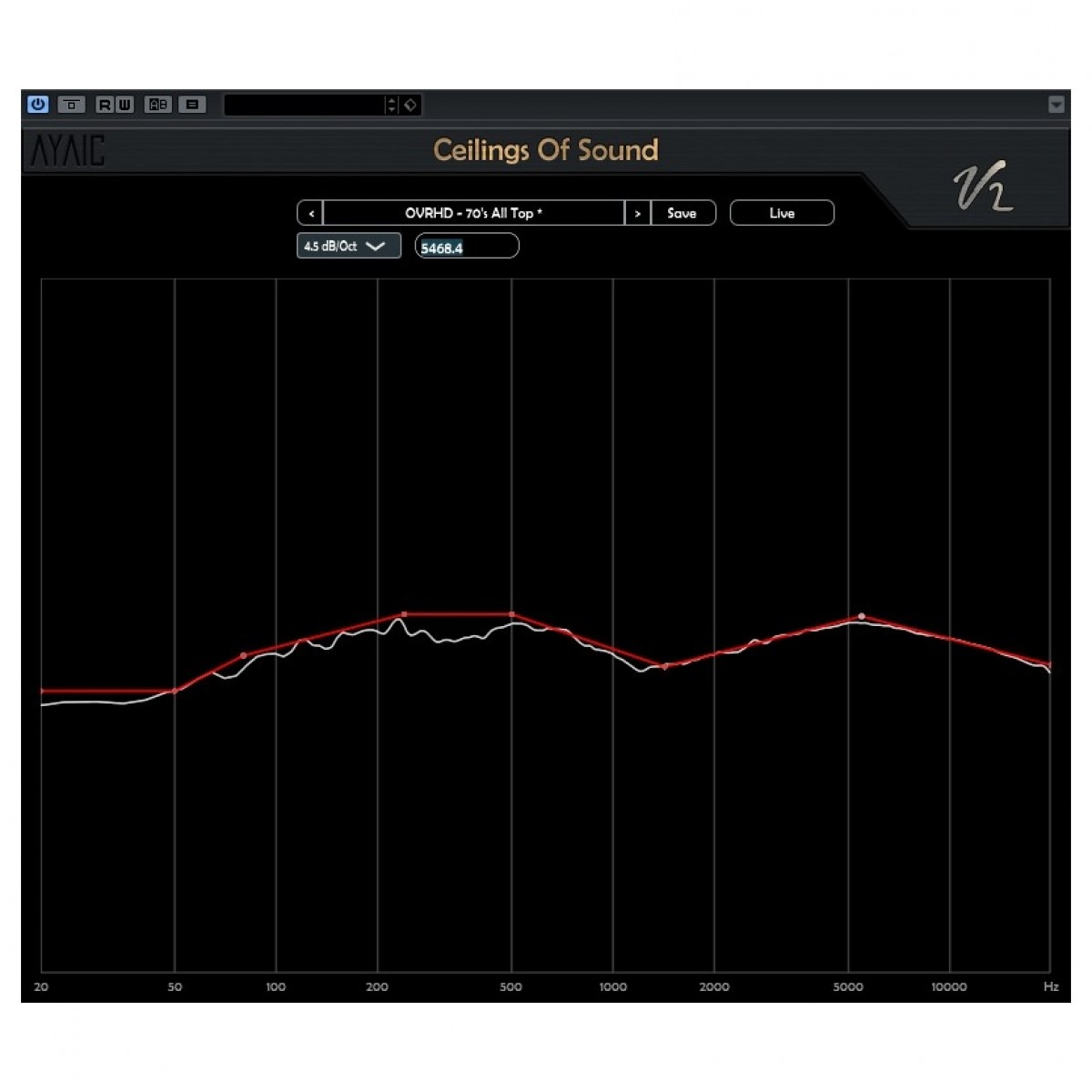Click the empty host preset name field
Screen dimensions: 1092x1092
(x=304, y=106)
